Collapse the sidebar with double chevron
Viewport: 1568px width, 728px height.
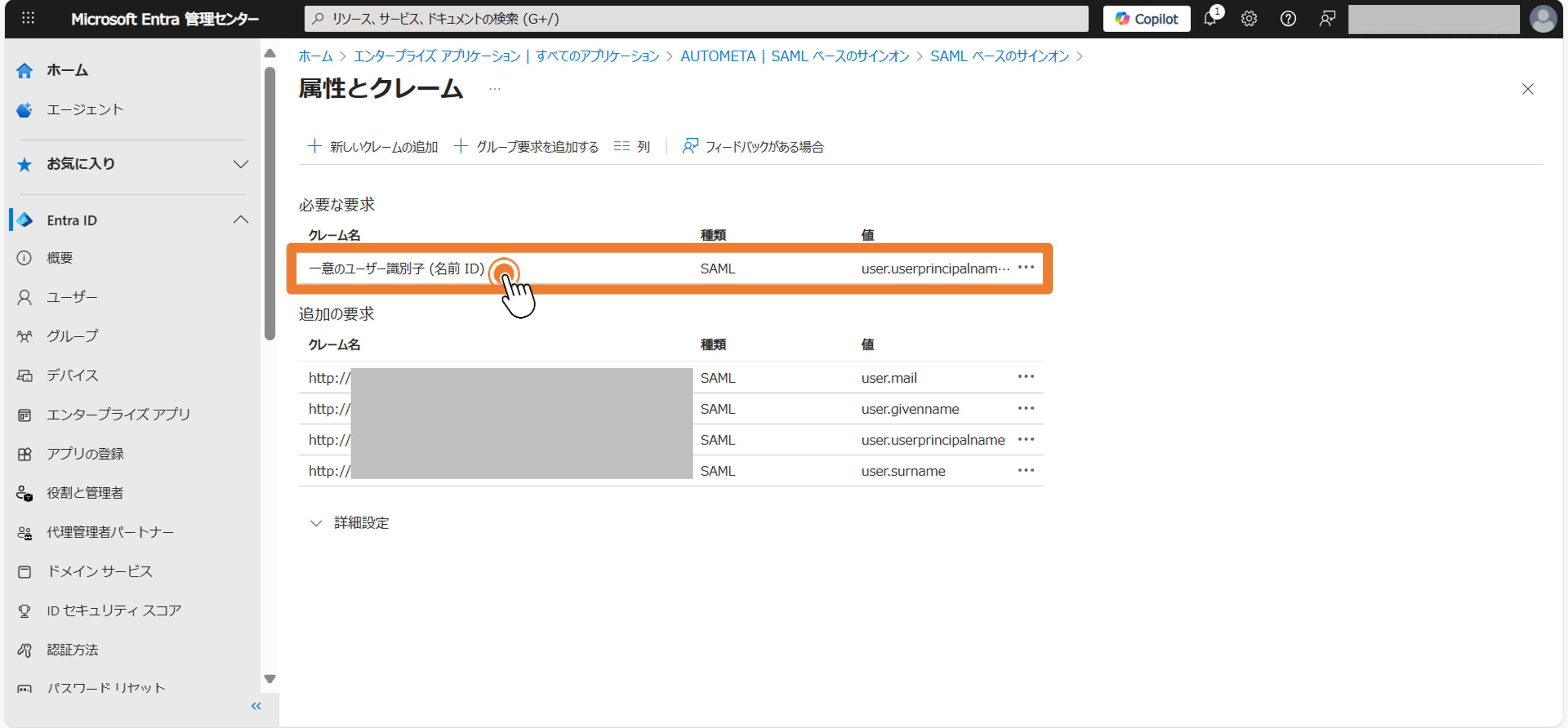256,706
